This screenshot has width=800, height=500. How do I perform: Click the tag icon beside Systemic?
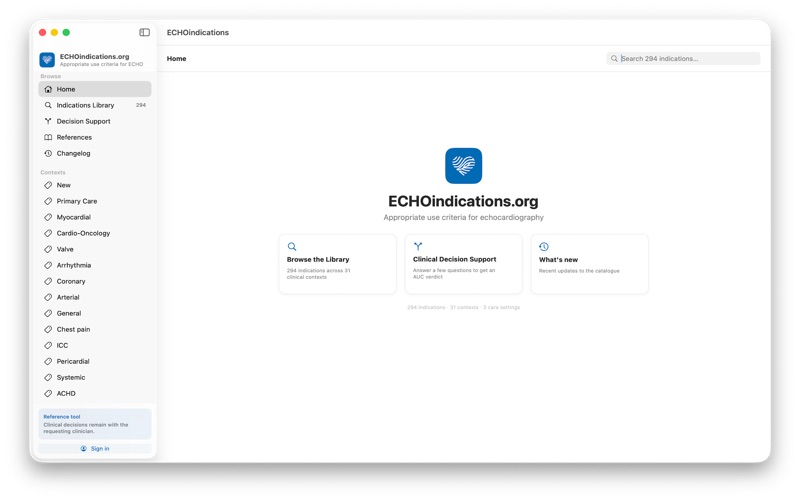48,378
